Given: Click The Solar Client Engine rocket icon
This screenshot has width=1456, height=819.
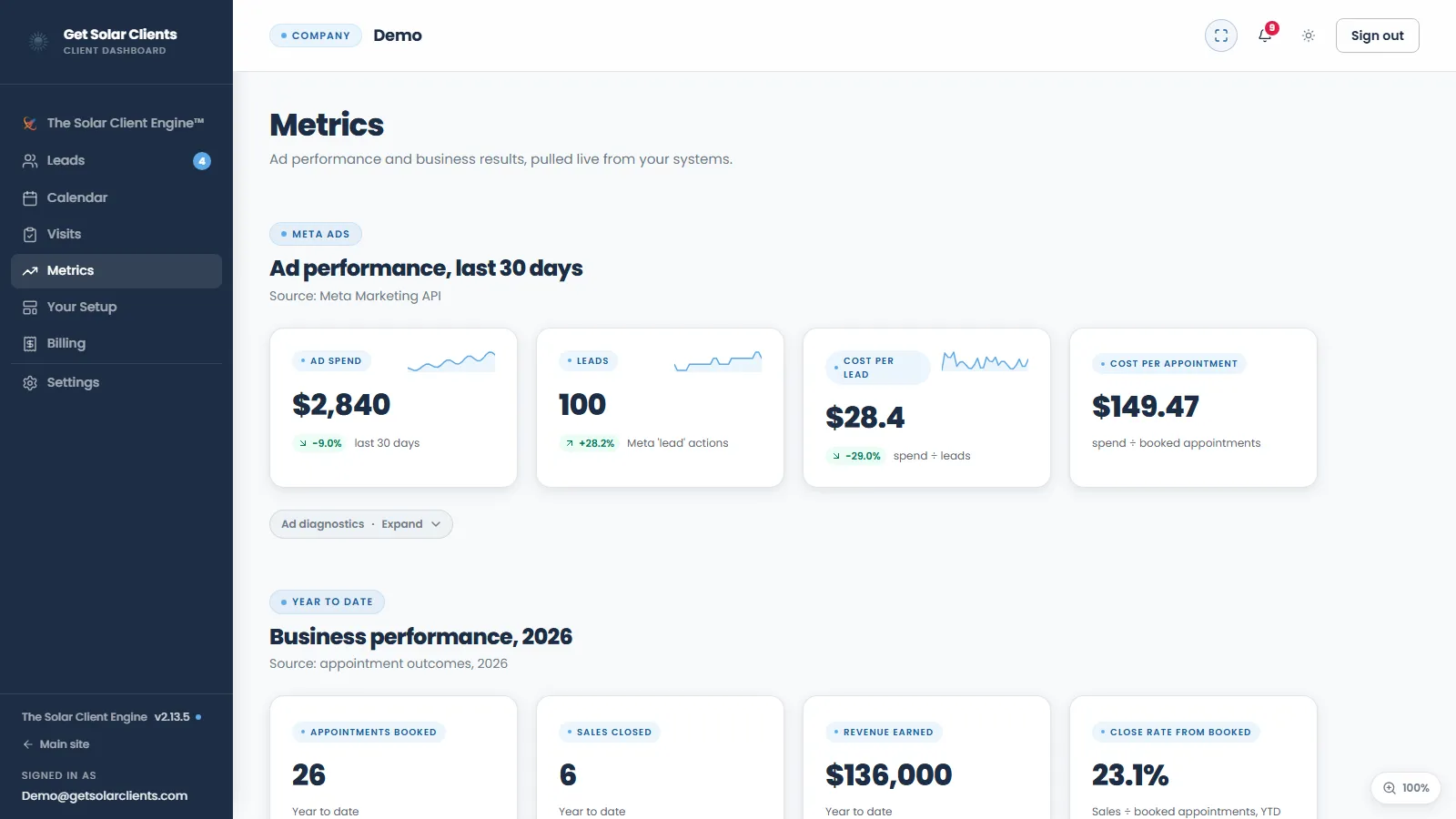Looking at the screenshot, I should click(x=30, y=124).
